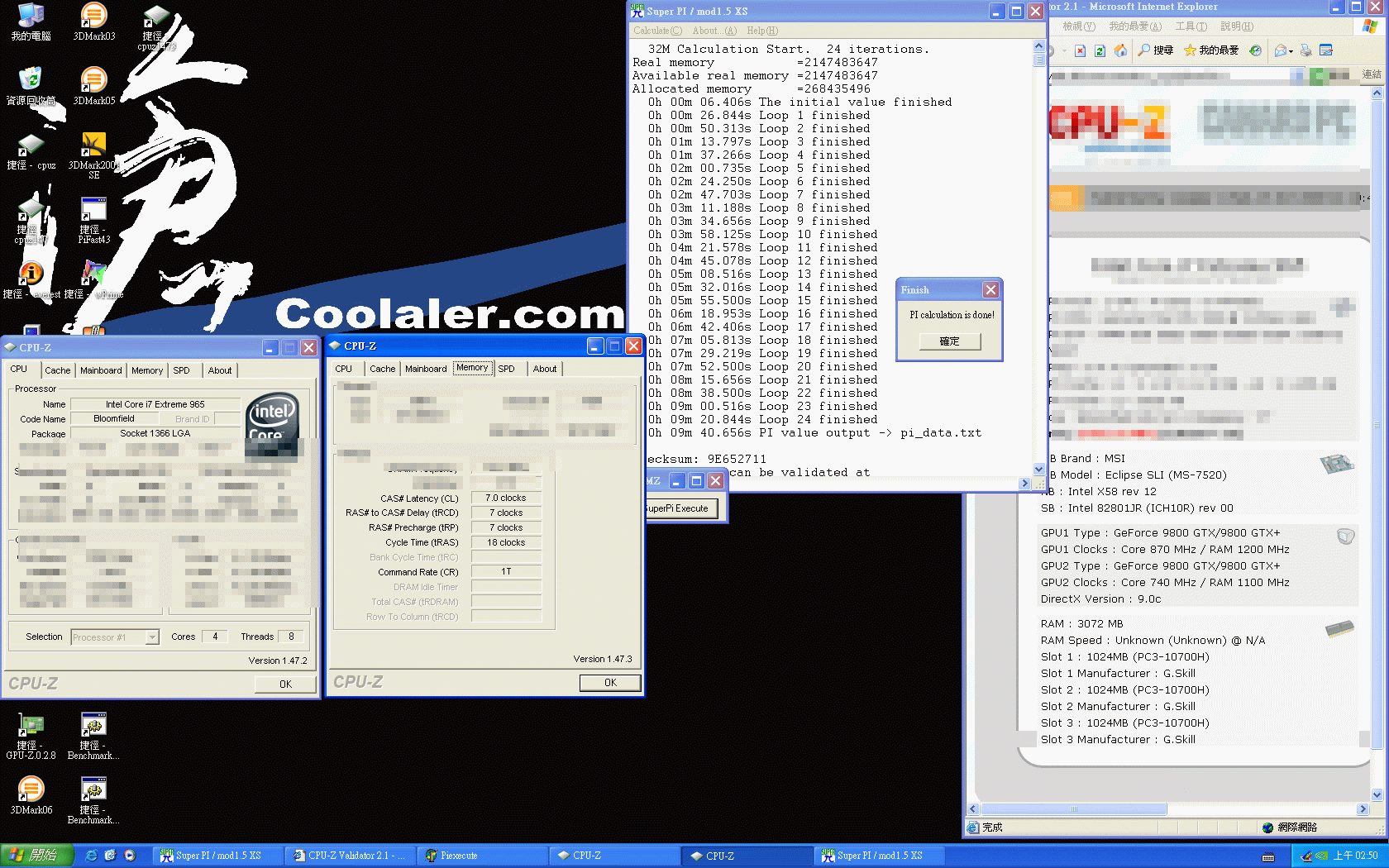Click the Cycle Time 18 clocks field

506,543
